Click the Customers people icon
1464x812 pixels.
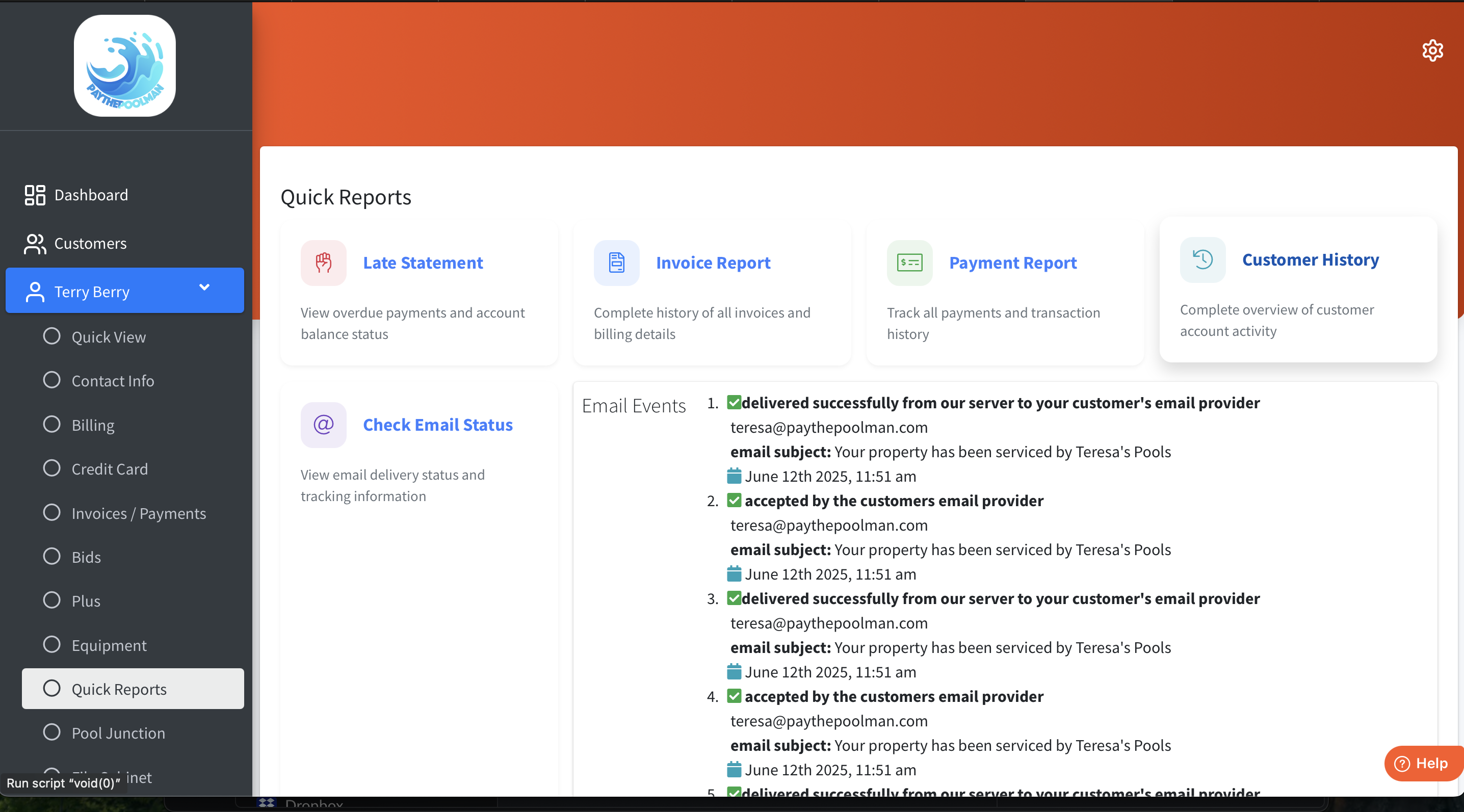pos(35,244)
